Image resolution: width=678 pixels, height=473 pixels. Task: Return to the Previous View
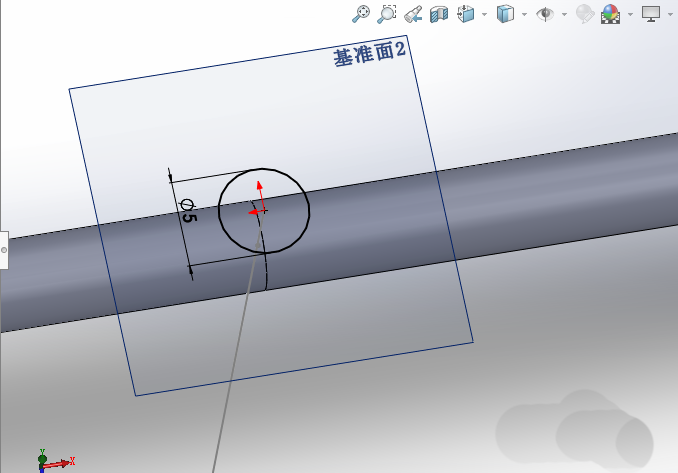[x=413, y=14]
